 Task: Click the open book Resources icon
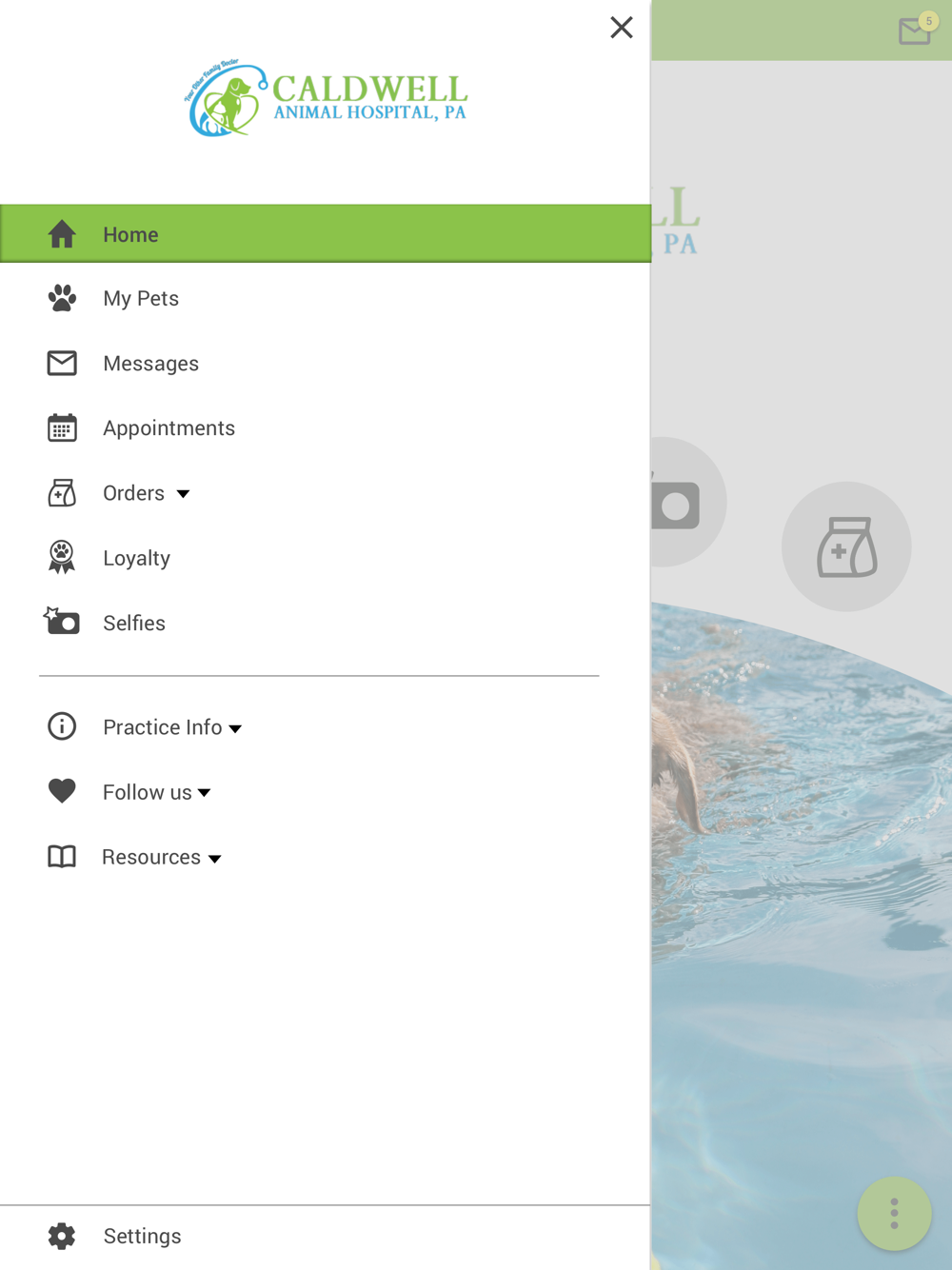point(62,857)
